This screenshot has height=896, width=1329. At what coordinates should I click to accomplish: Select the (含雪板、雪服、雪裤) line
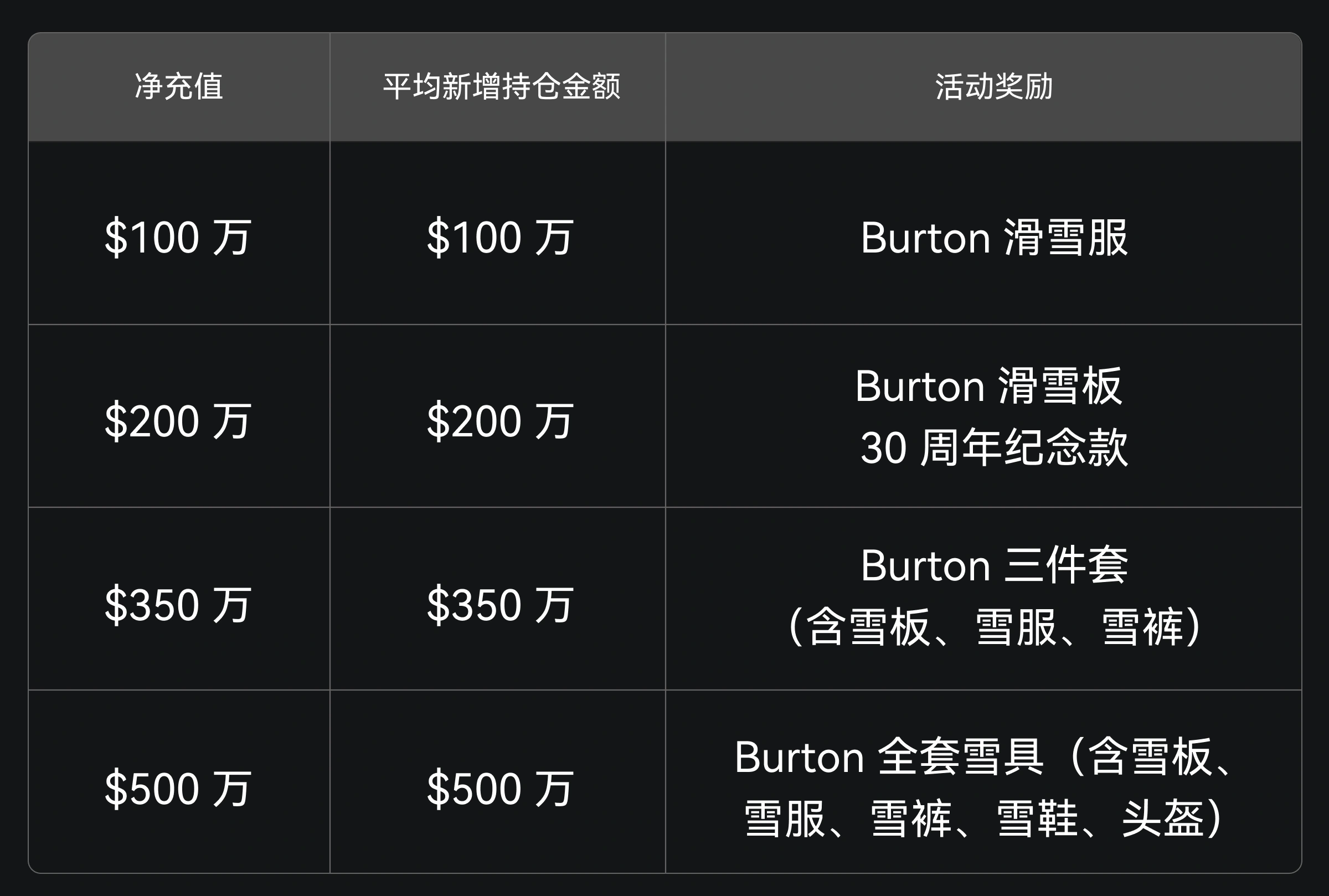[x=993, y=627]
